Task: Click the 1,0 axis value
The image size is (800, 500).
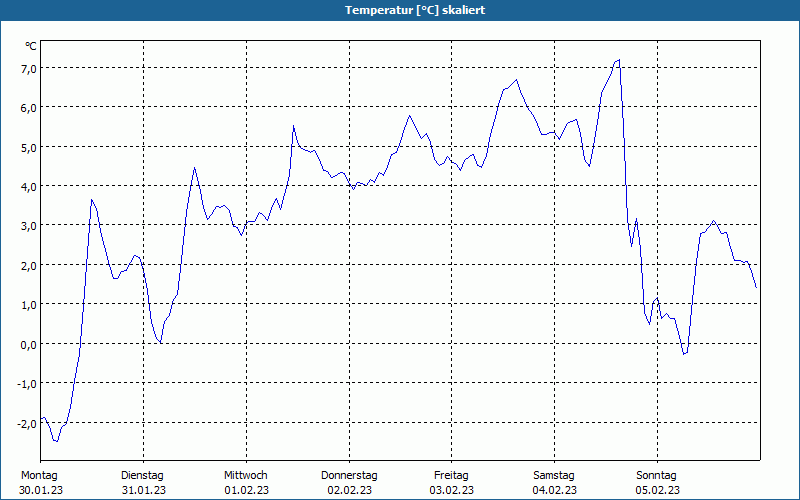Action: point(28,305)
